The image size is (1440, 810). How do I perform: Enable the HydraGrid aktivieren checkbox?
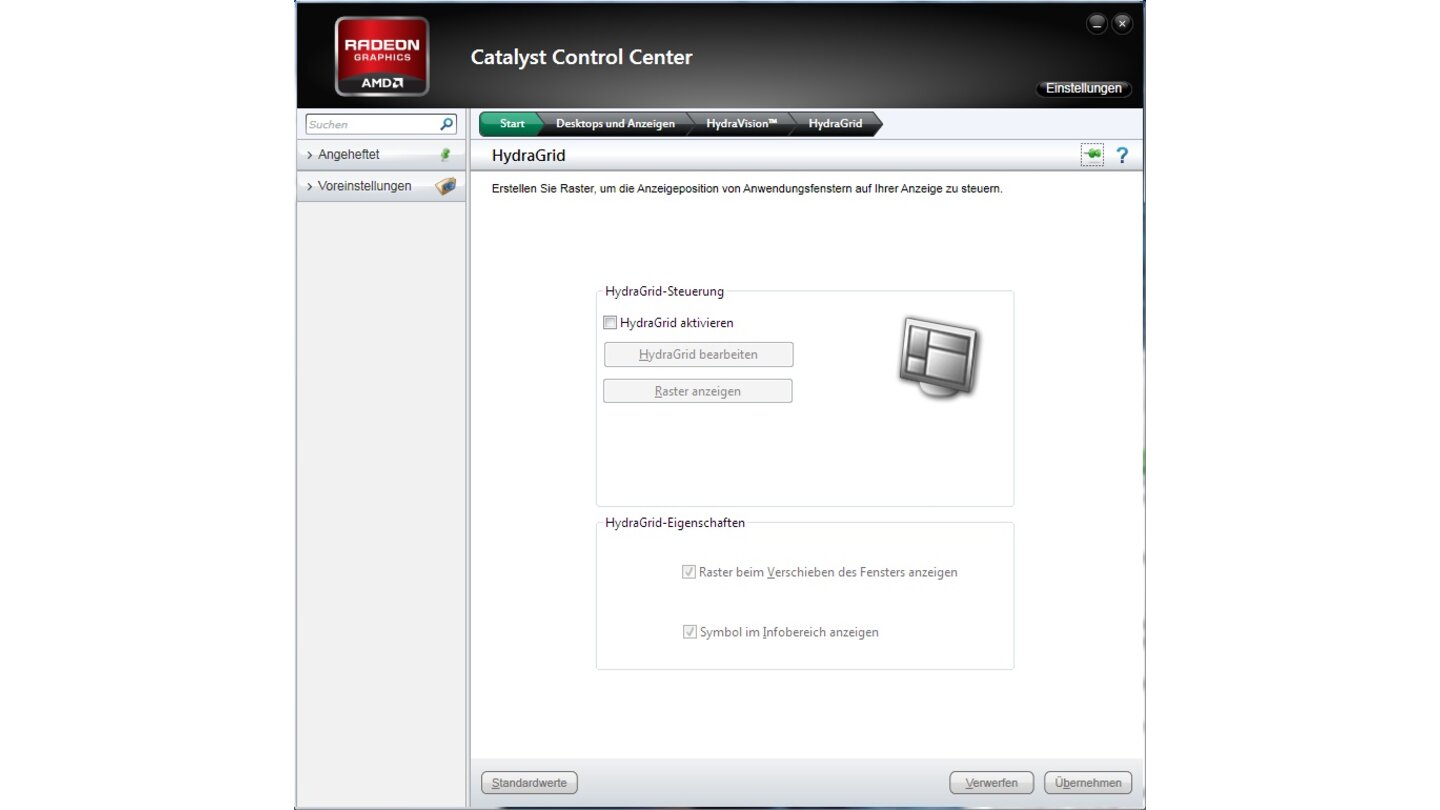pos(610,323)
